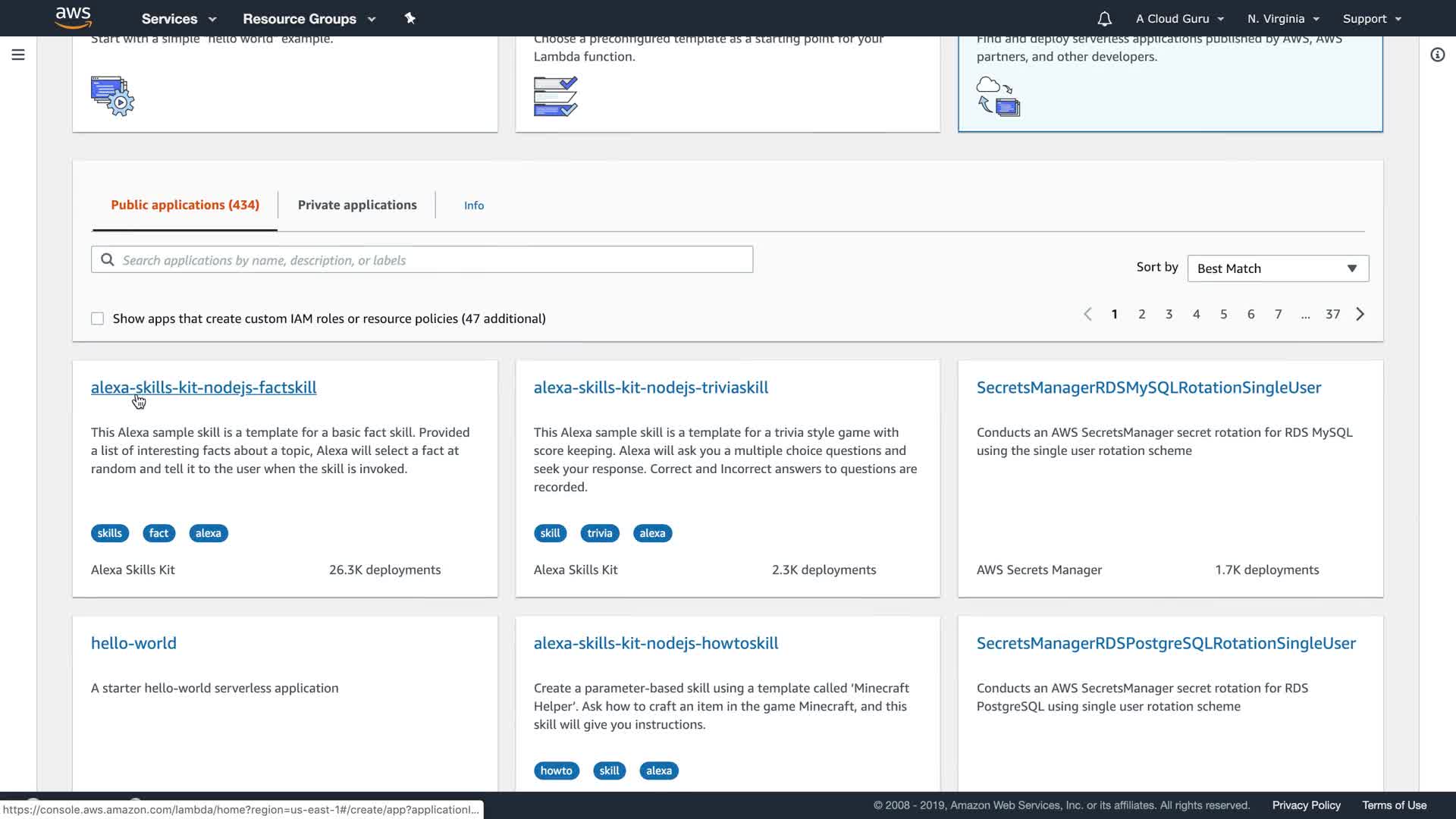Select the author-from-scratch gear icon card
1456x819 pixels.
112,96
